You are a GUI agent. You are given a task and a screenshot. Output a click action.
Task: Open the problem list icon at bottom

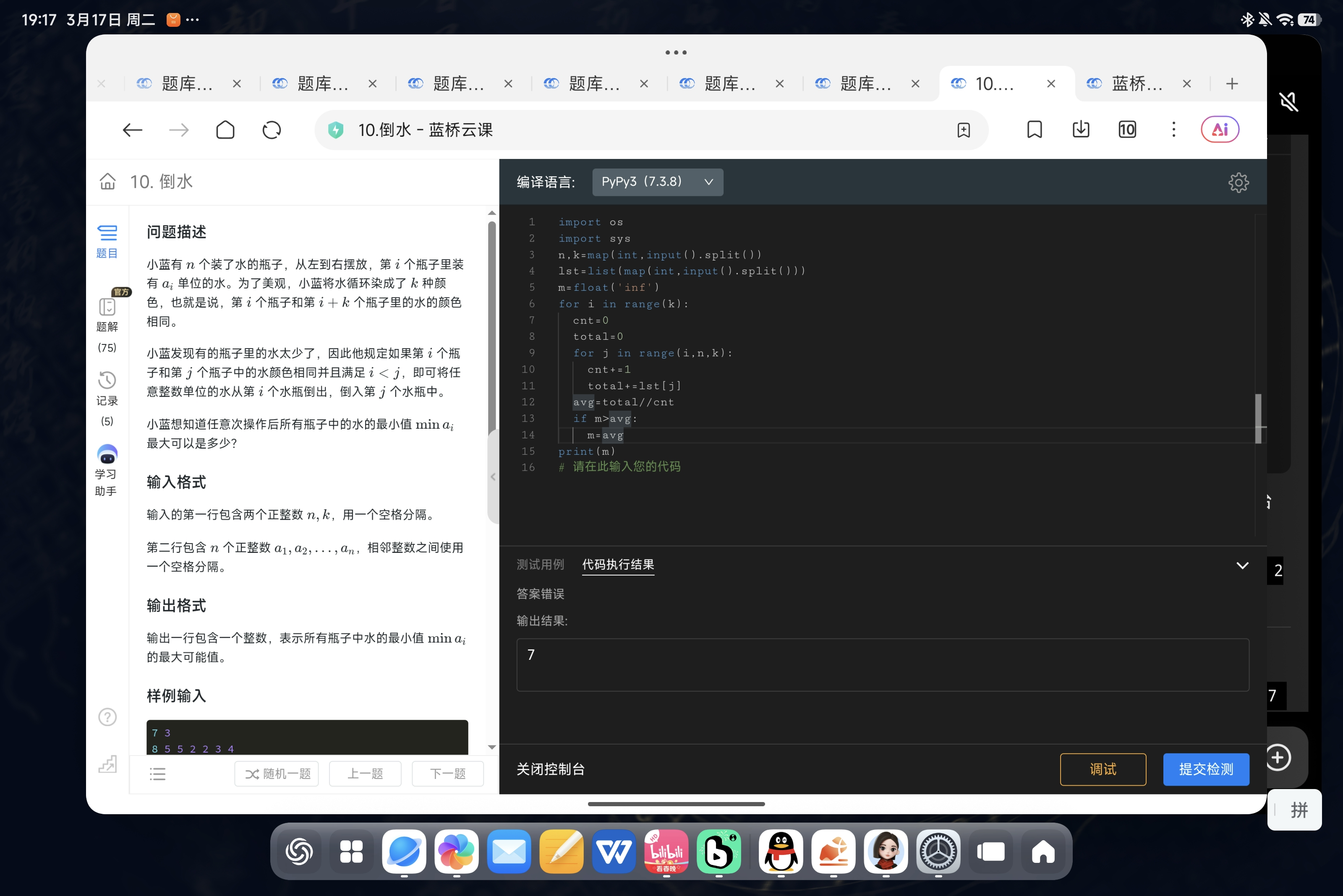[x=157, y=774]
